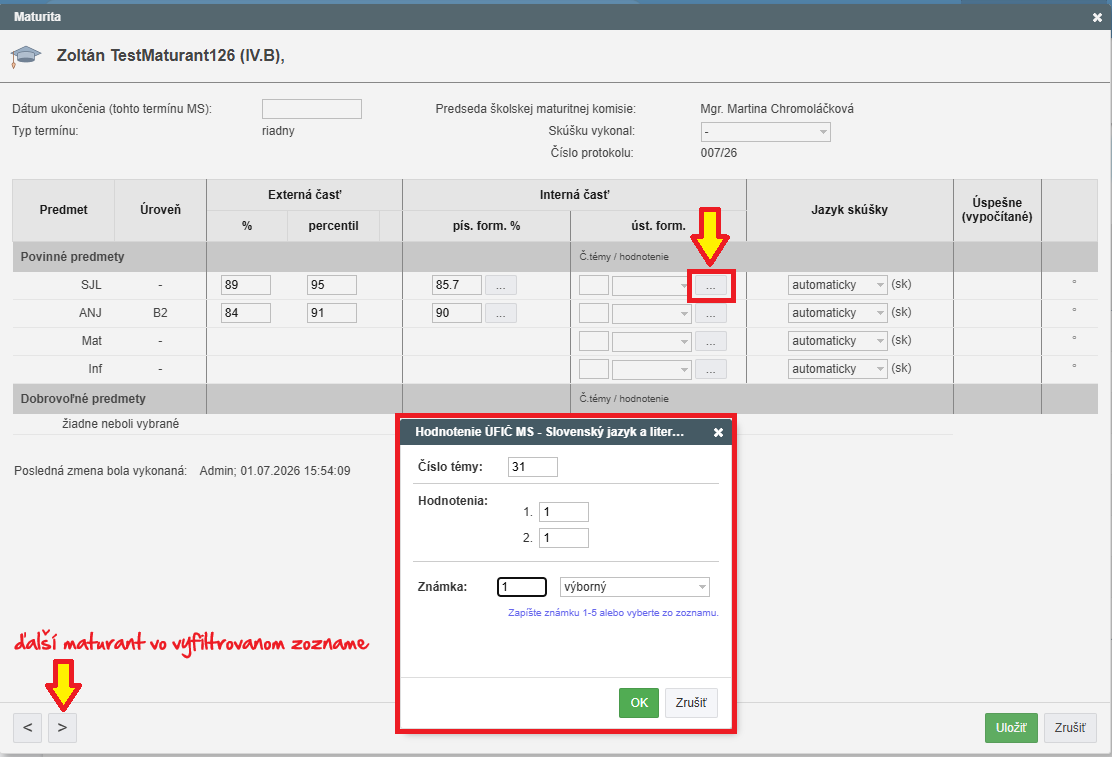Open ANJ exam language dropdown
Viewport: 1112px width, 757px height.
(838, 313)
